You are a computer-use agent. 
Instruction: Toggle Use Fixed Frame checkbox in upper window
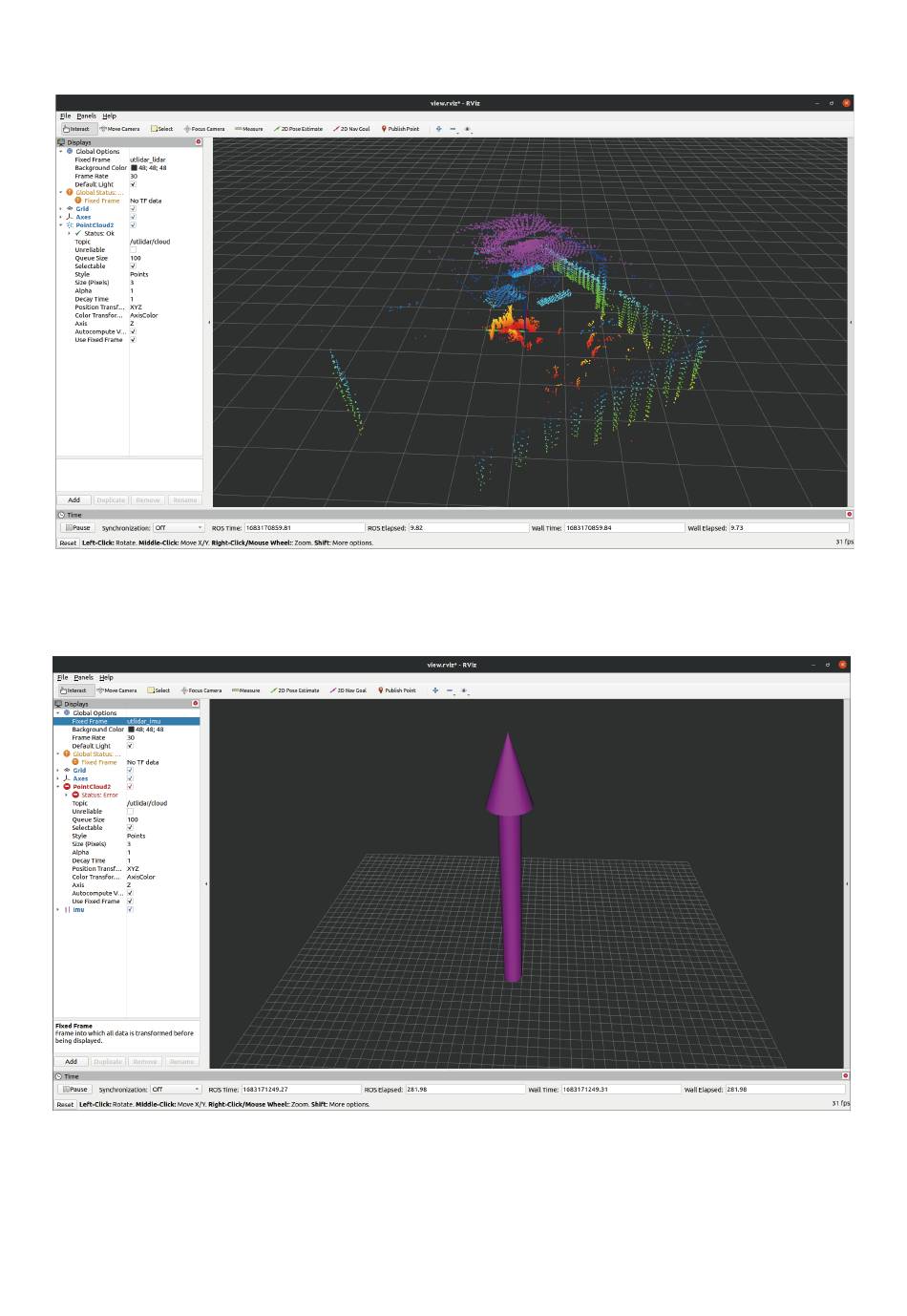133,340
